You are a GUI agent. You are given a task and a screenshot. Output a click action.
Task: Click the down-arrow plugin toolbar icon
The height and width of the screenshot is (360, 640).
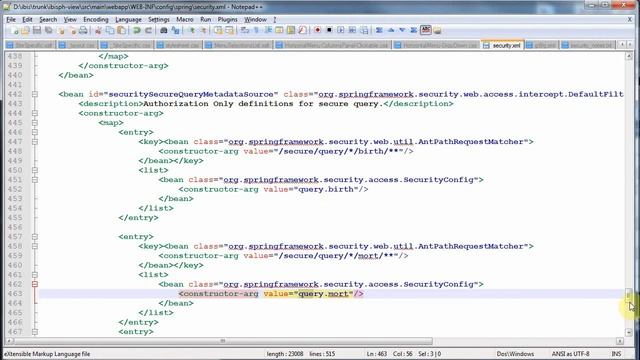[x=402, y=30]
